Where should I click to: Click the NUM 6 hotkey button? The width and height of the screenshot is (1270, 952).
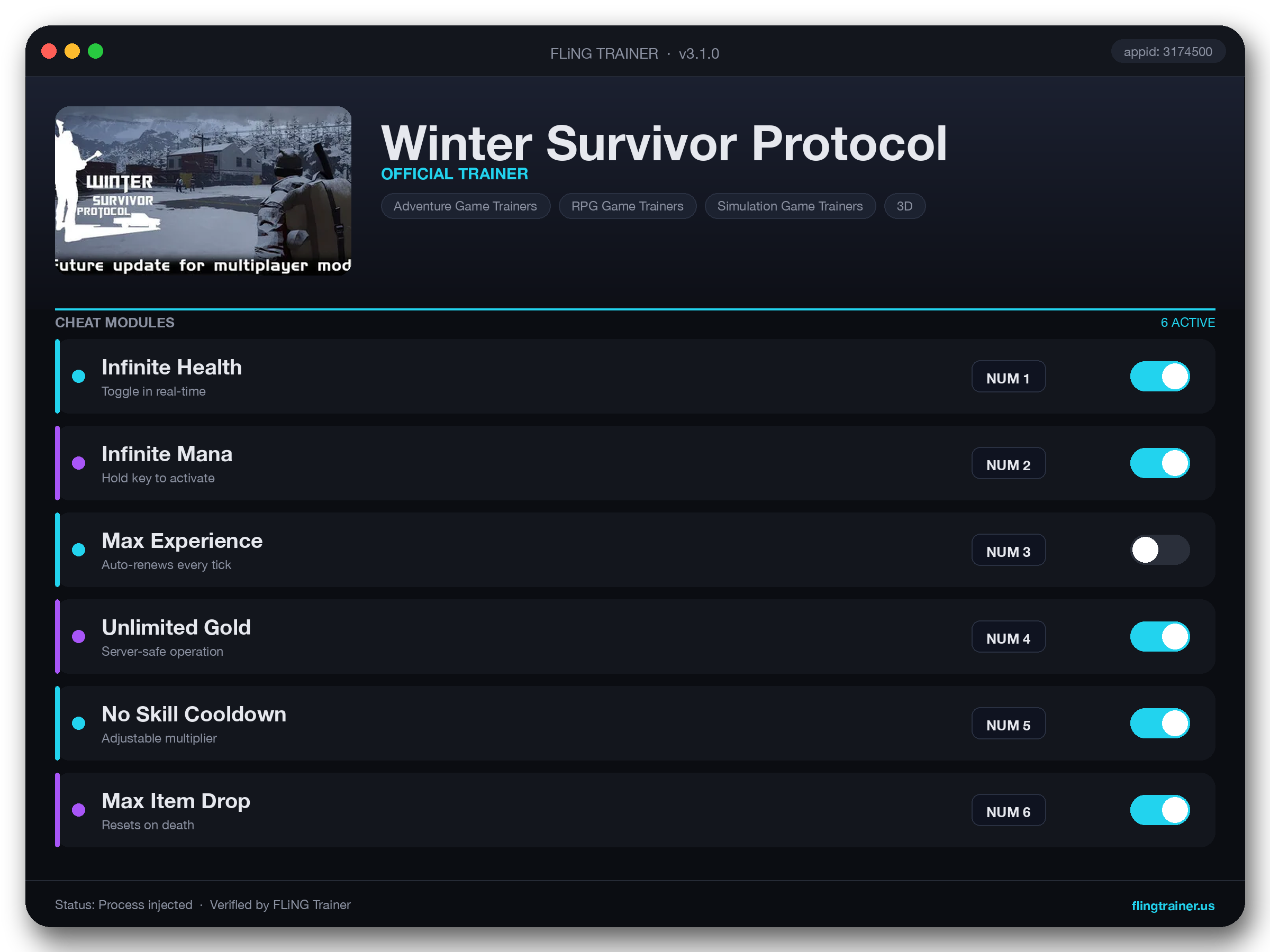point(1008,810)
